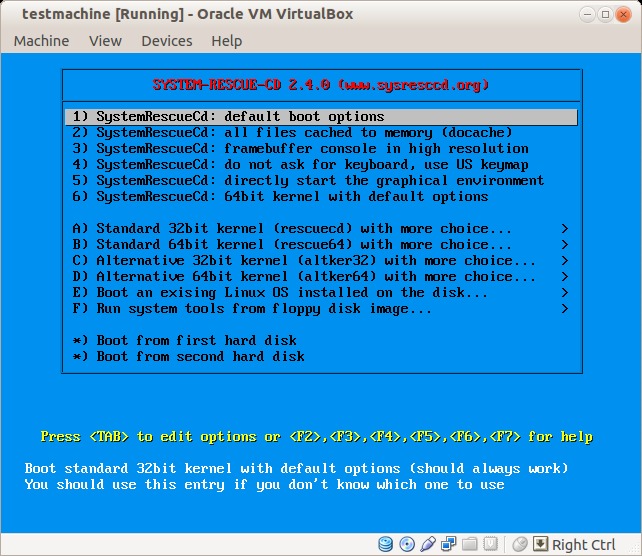Expand submenu arrow for floppy disk image
Image resolution: width=642 pixels, height=556 pixels.
pos(565,308)
